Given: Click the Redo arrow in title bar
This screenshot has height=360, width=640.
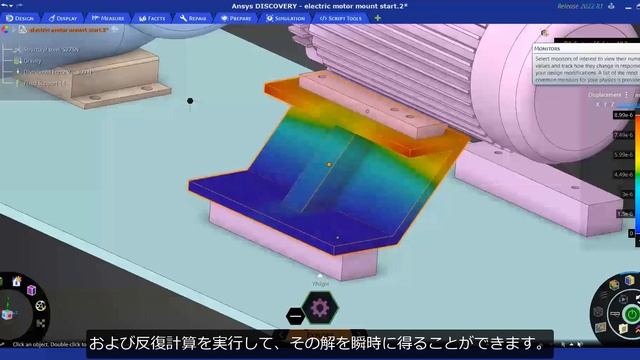Looking at the screenshot, I should tap(19, 5).
